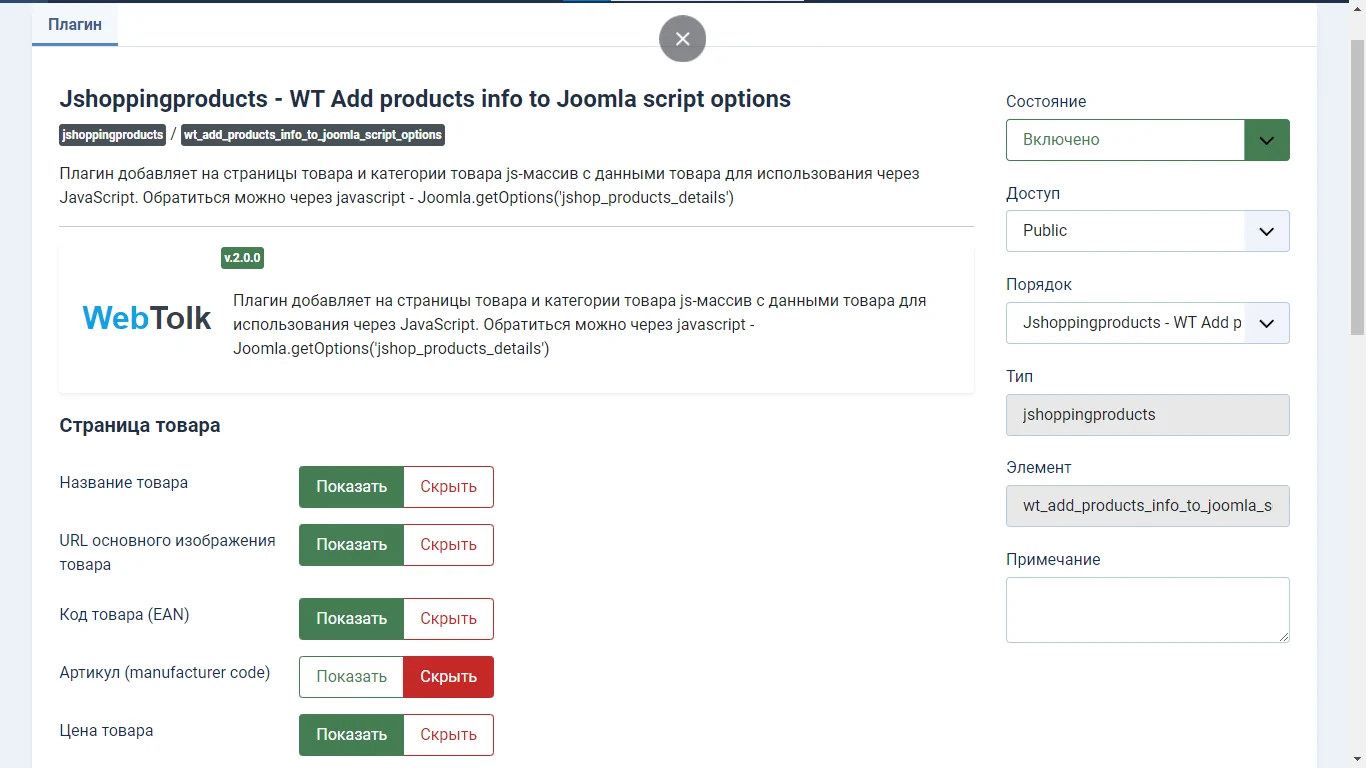The height and width of the screenshot is (768, 1366).
Task: Open the Доступ dropdown showing Public
Action: tap(1147, 231)
